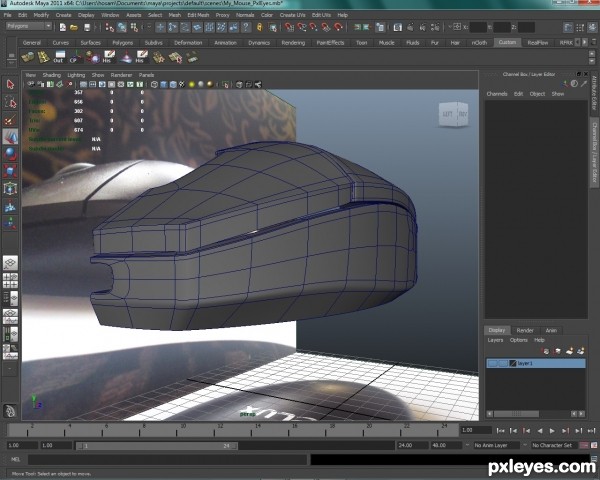Activate the Move tool in toolbox
Screen dimensions: 600x480
coord(10,136)
